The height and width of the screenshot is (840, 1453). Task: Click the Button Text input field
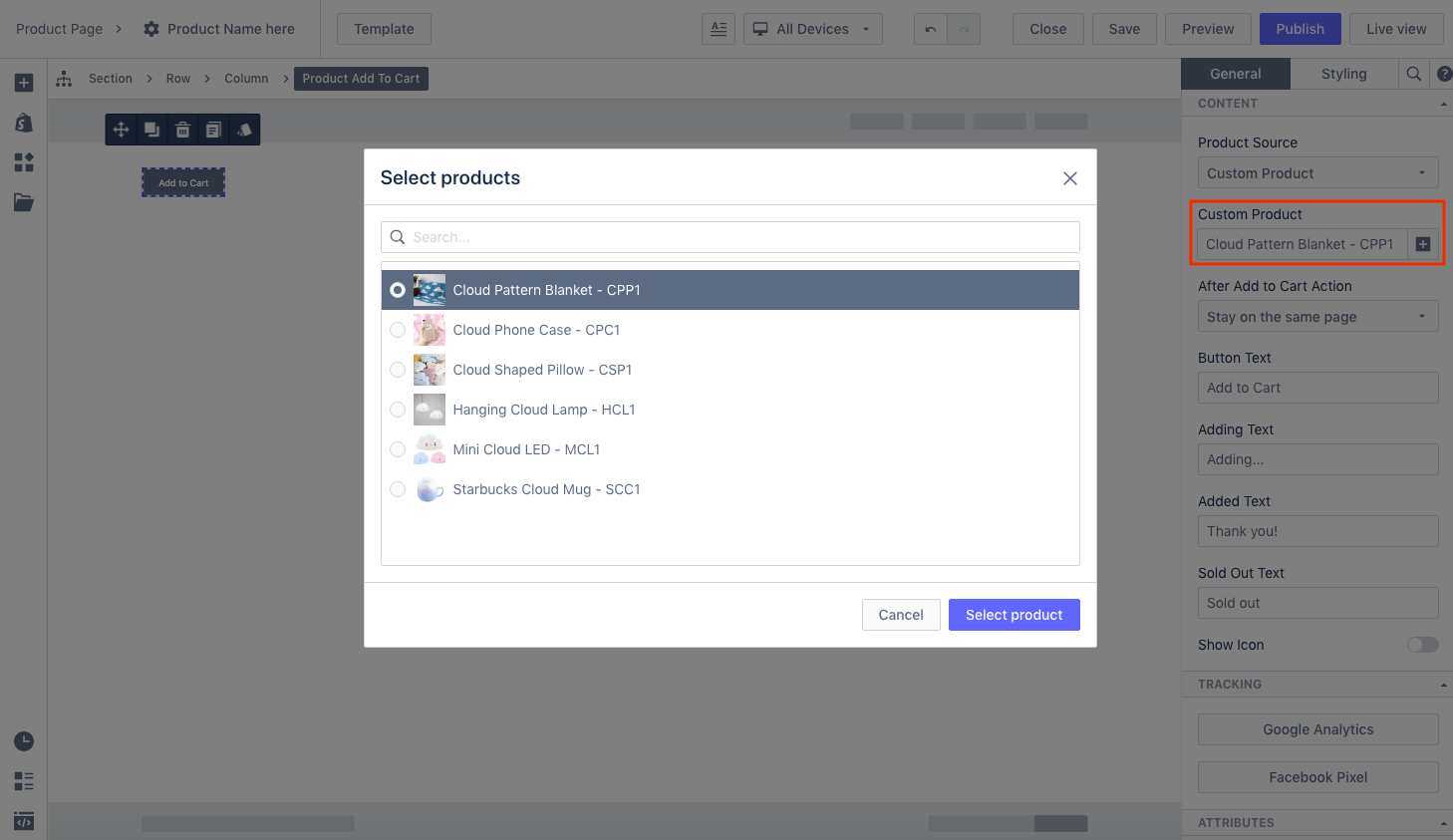(1317, 388)
